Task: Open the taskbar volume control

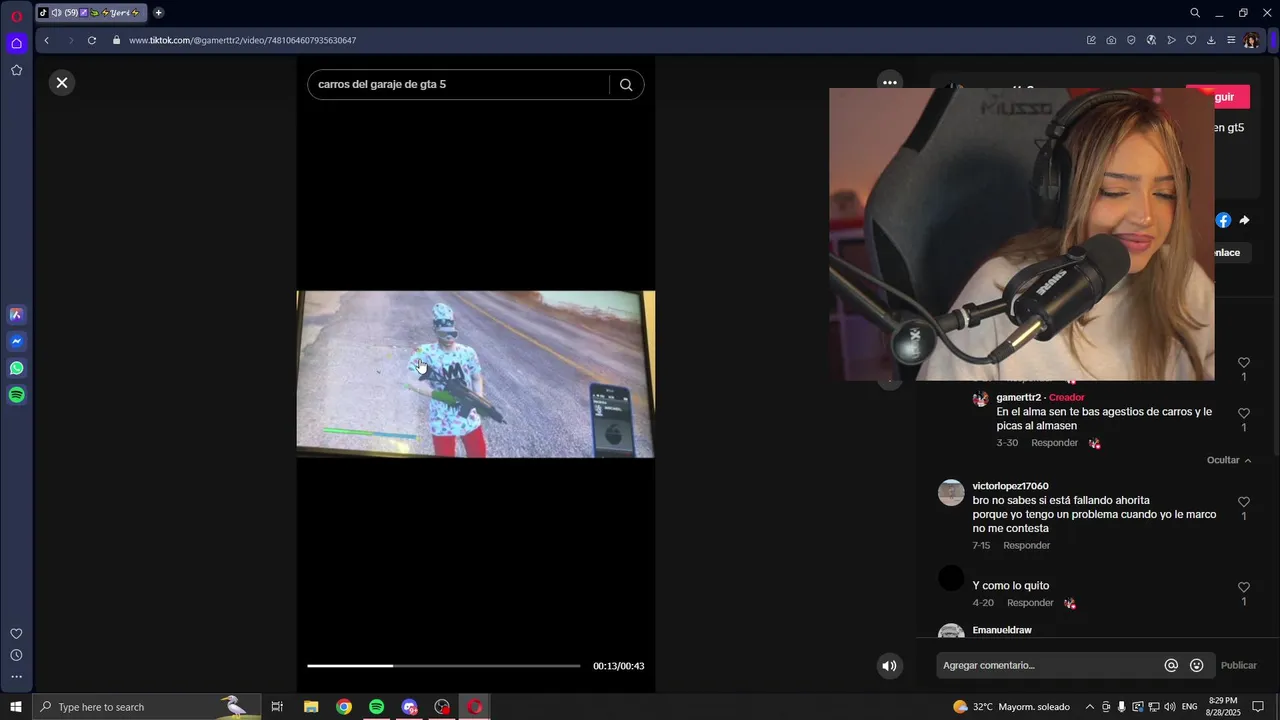Action: 1169,707
